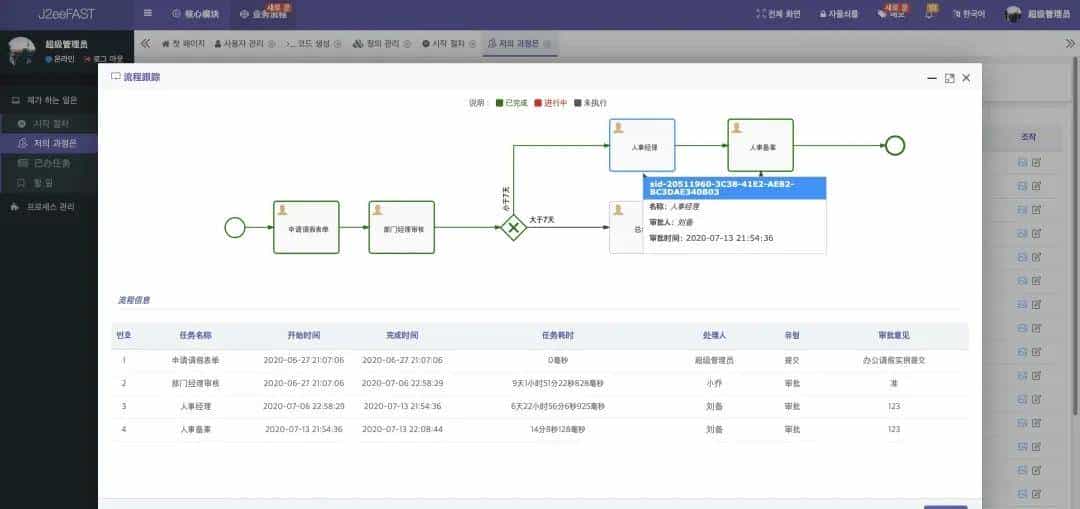Screen dimensions: 1080x509
Task: Click the 온라인 status link
Action: [60, 59]
